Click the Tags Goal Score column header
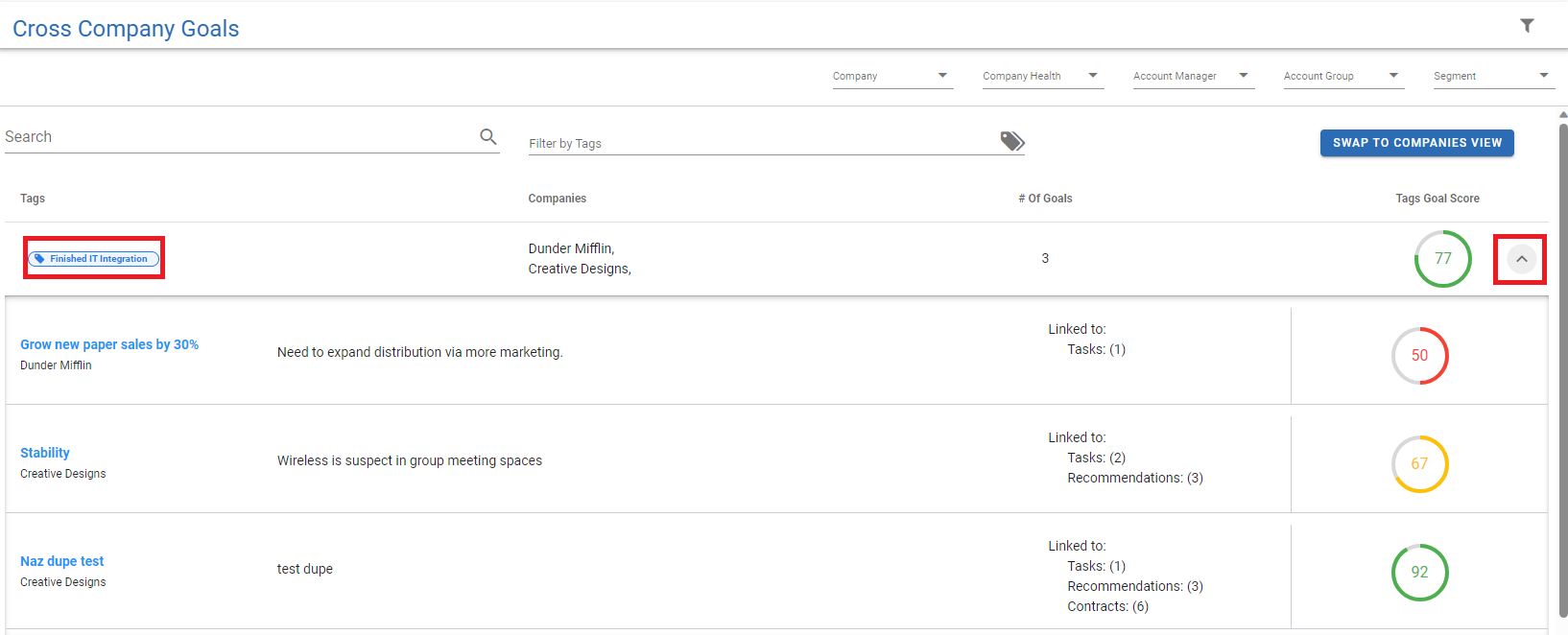 [x=1437, y=199]
